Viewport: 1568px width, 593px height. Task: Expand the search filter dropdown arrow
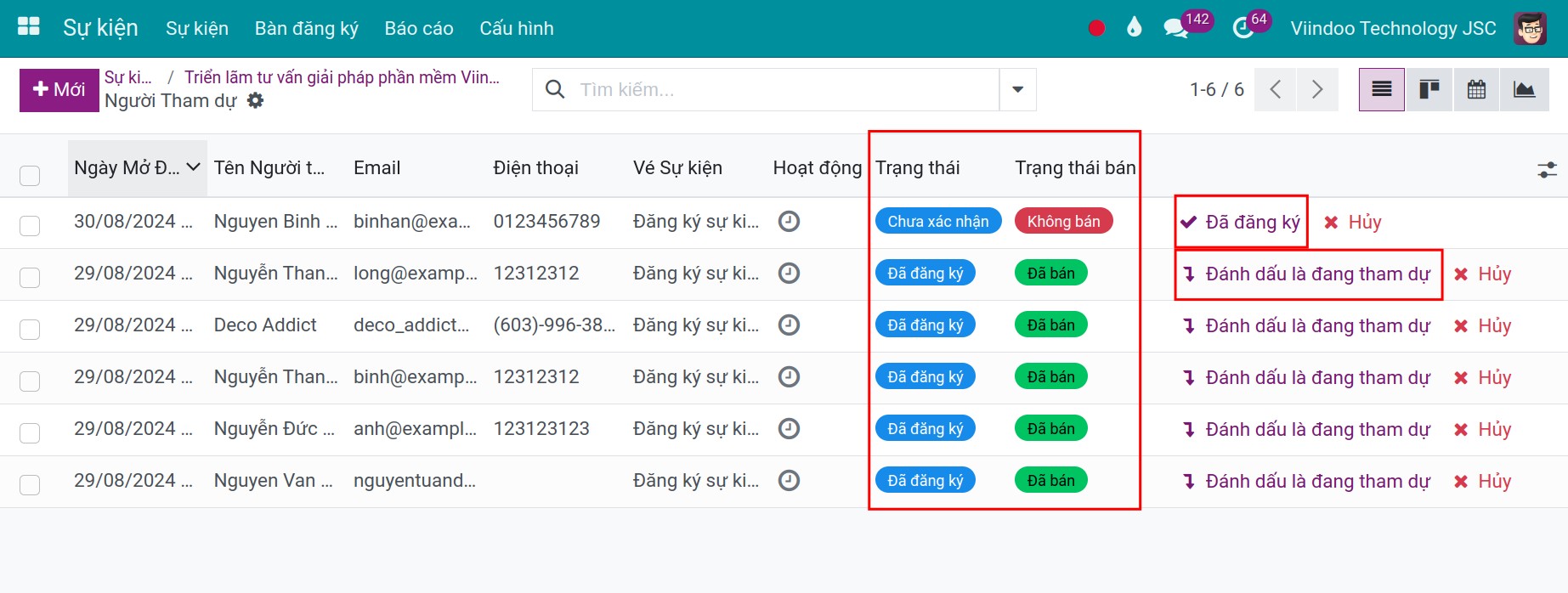pyautogui.click(x=1017, y=89)
